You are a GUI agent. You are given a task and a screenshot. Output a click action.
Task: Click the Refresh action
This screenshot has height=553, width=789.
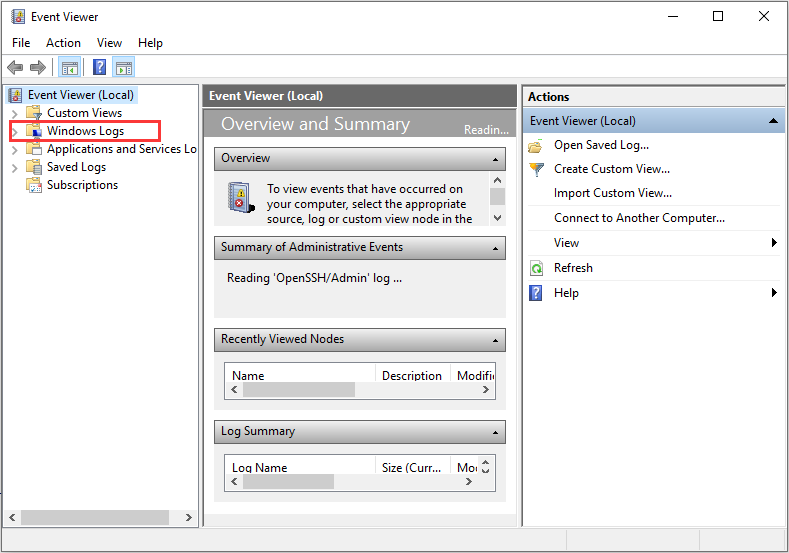point(573,268)
